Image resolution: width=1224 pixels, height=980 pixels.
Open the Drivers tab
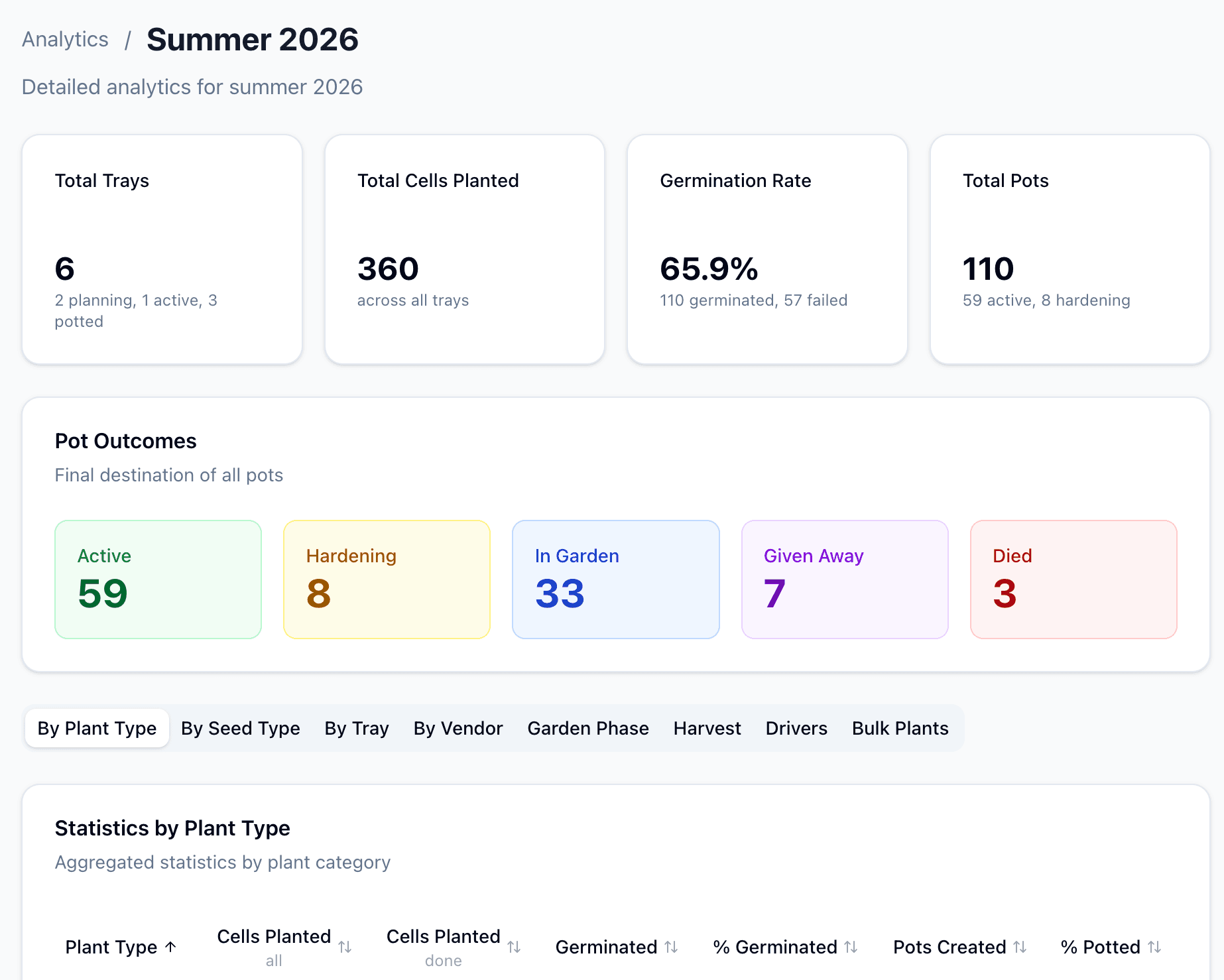tap(796, 728)
